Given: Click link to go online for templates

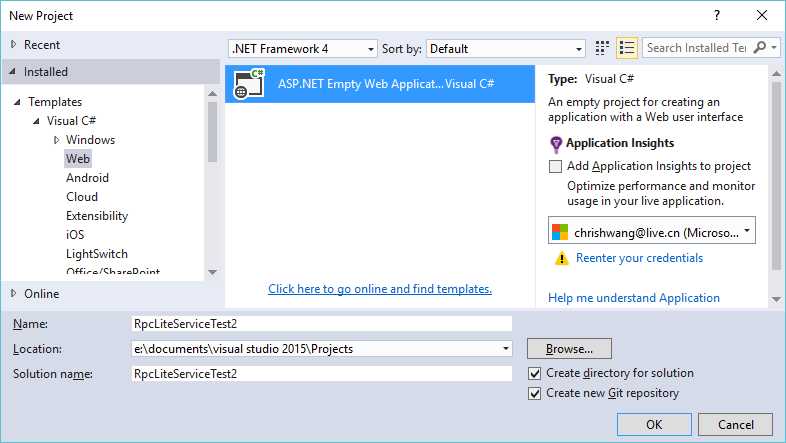Looking at the screenshot, I should pos(380,289).
